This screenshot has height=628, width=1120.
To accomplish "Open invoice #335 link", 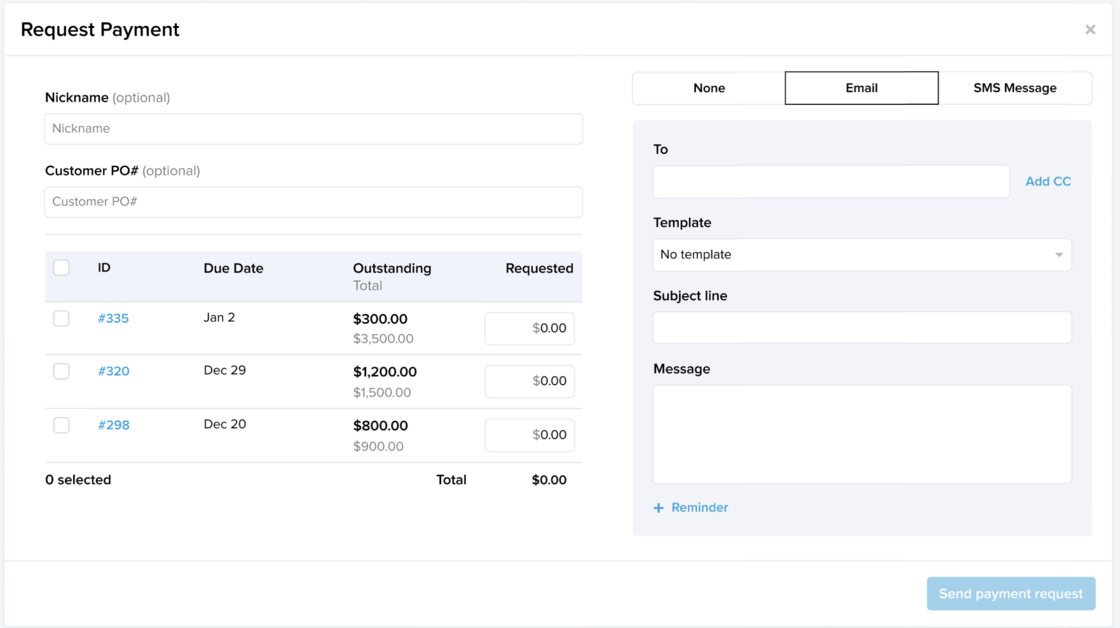I will pos(113,319).
